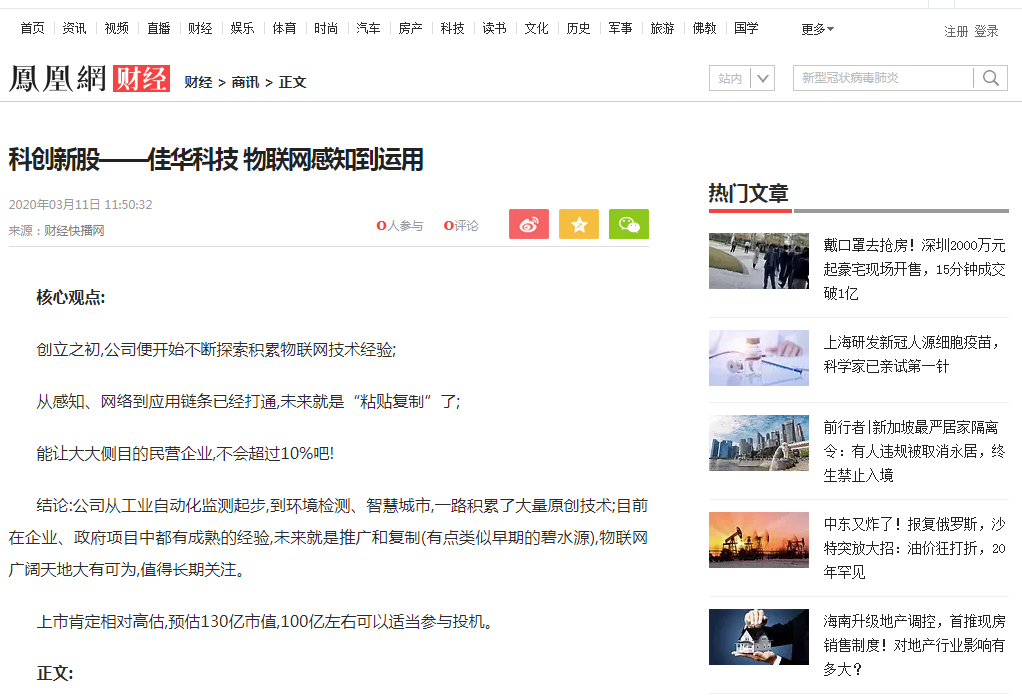Image resolution: width=1022 pixels, height=700 pixels.
Task: Click the vaccine article thumbnail image
Action: click(x=758, y=358)
